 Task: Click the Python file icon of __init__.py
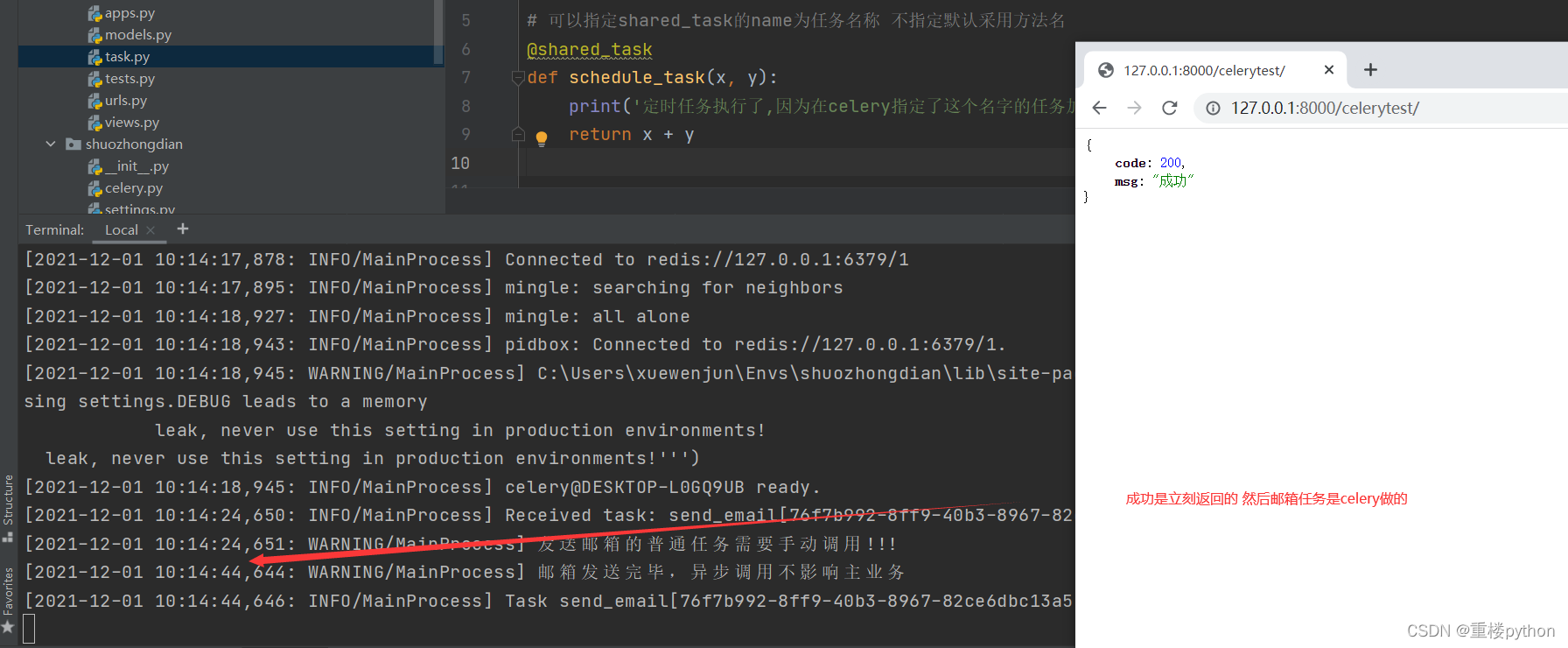[95, 166]
